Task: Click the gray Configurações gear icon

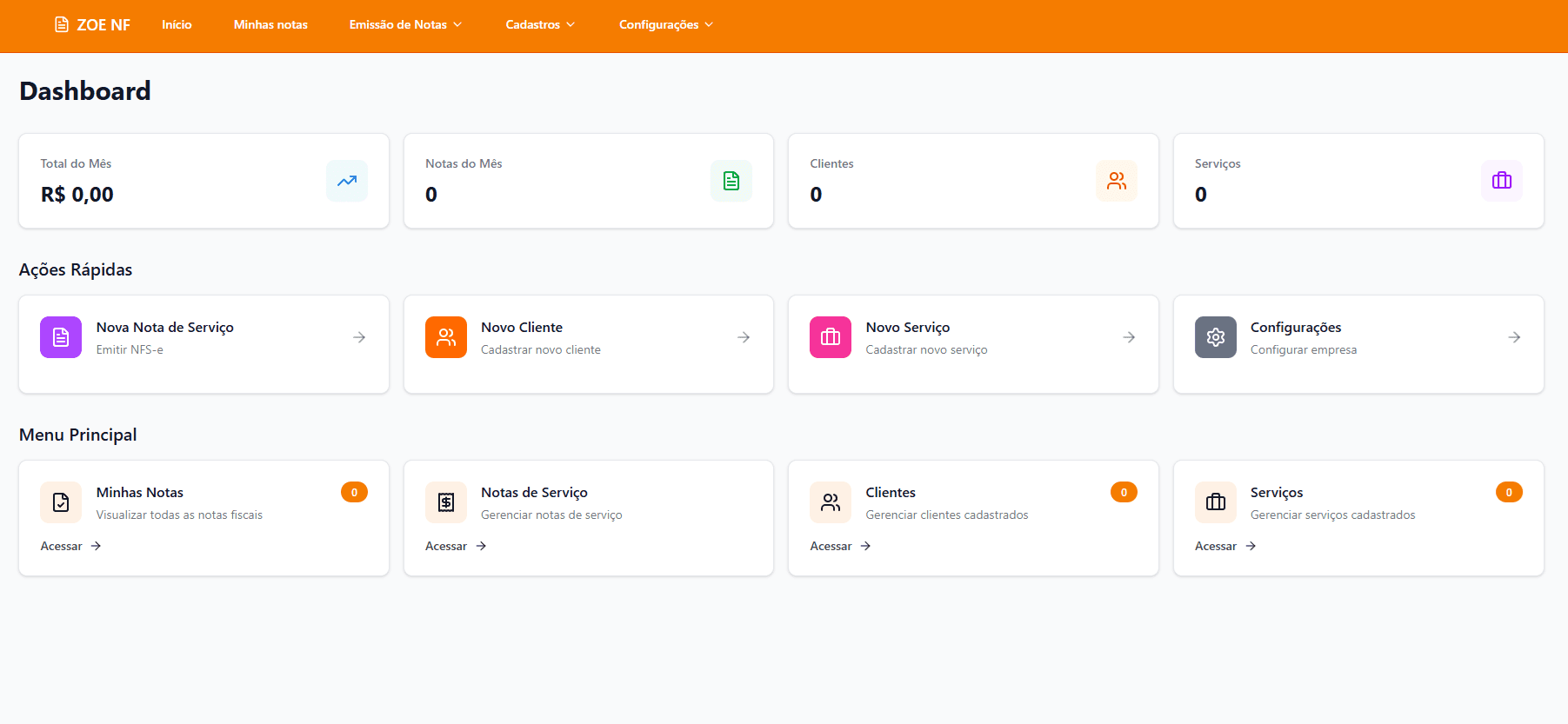Action: (x=1216, y=337)
